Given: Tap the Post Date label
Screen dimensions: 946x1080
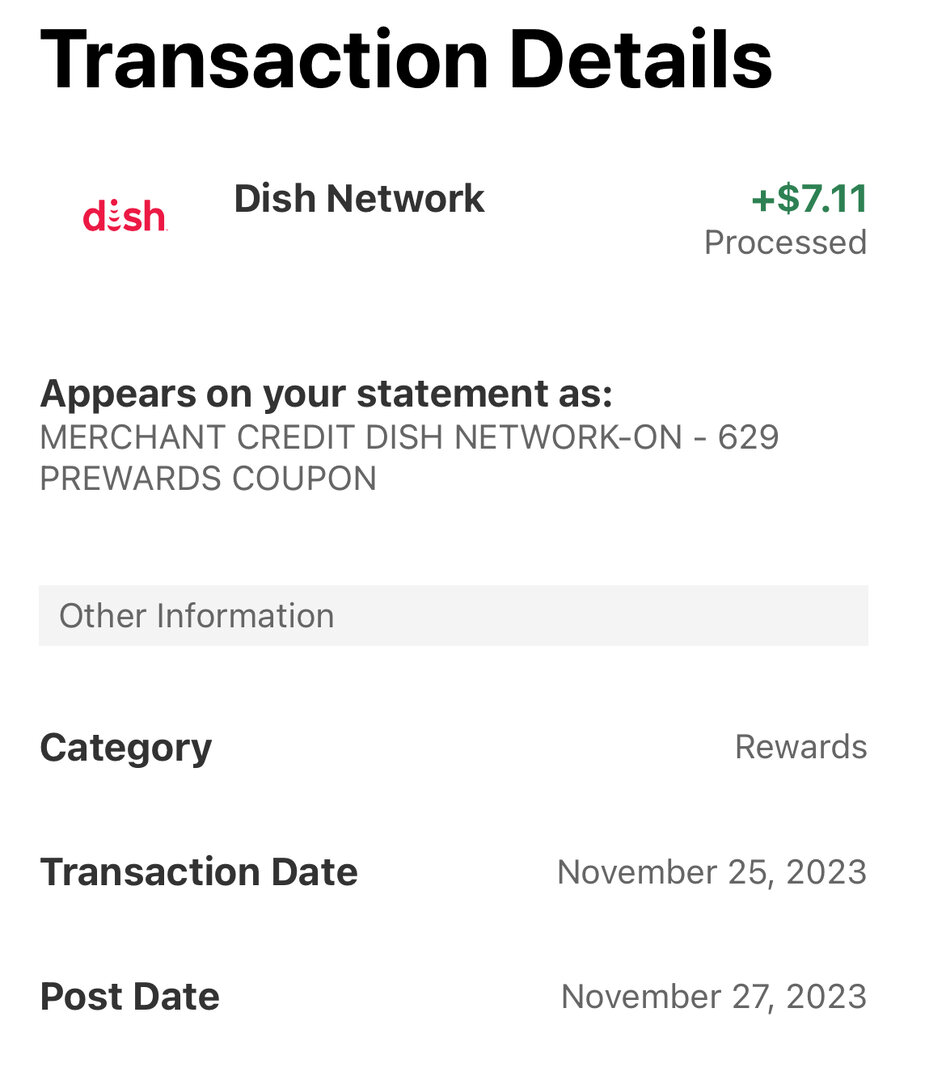Looking at the screenshot, I should tap(130, 997).
